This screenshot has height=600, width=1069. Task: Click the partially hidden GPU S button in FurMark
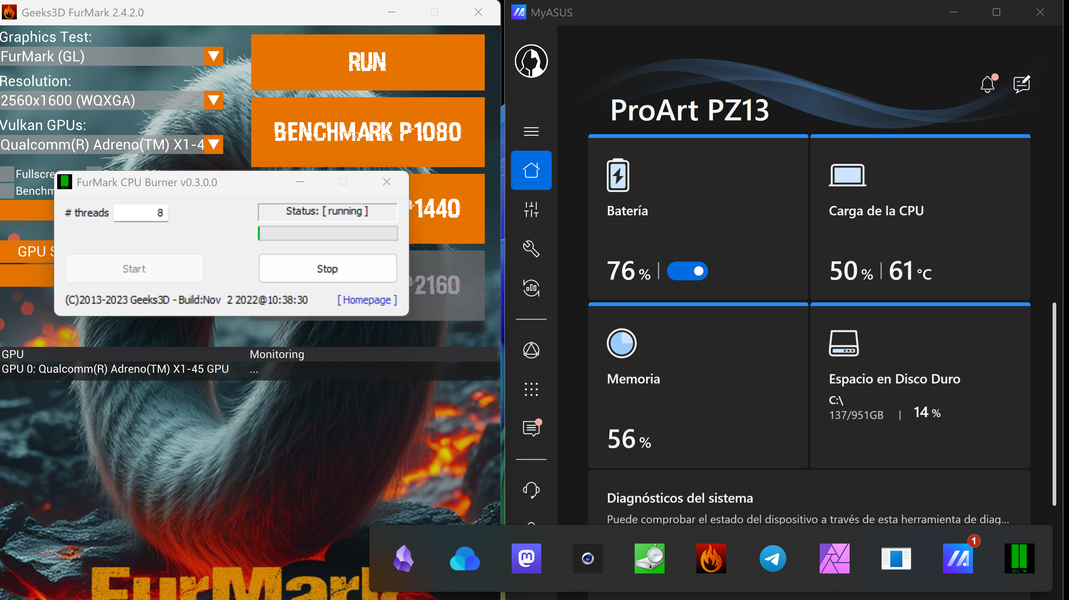pos(27,252)
